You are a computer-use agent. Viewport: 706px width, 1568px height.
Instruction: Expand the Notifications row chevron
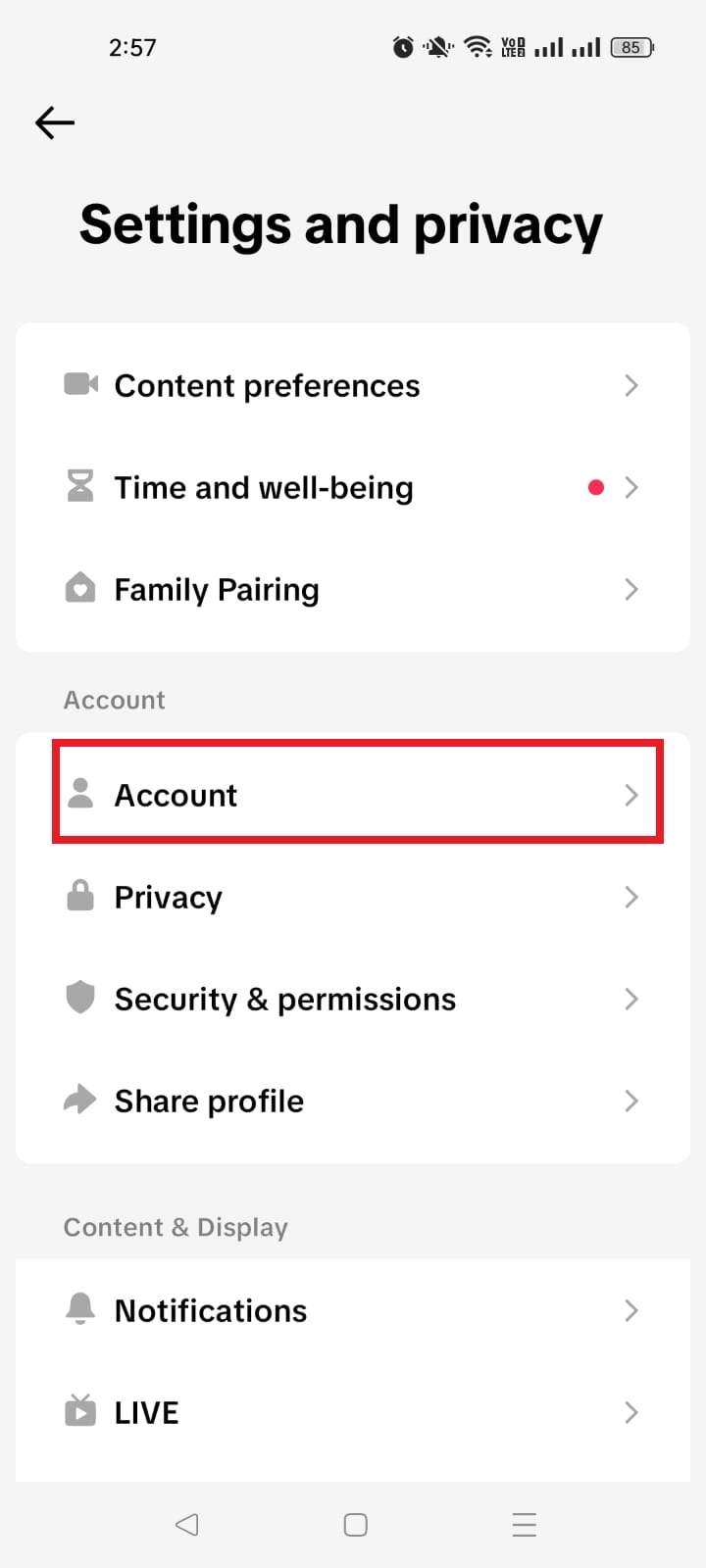631,1310
